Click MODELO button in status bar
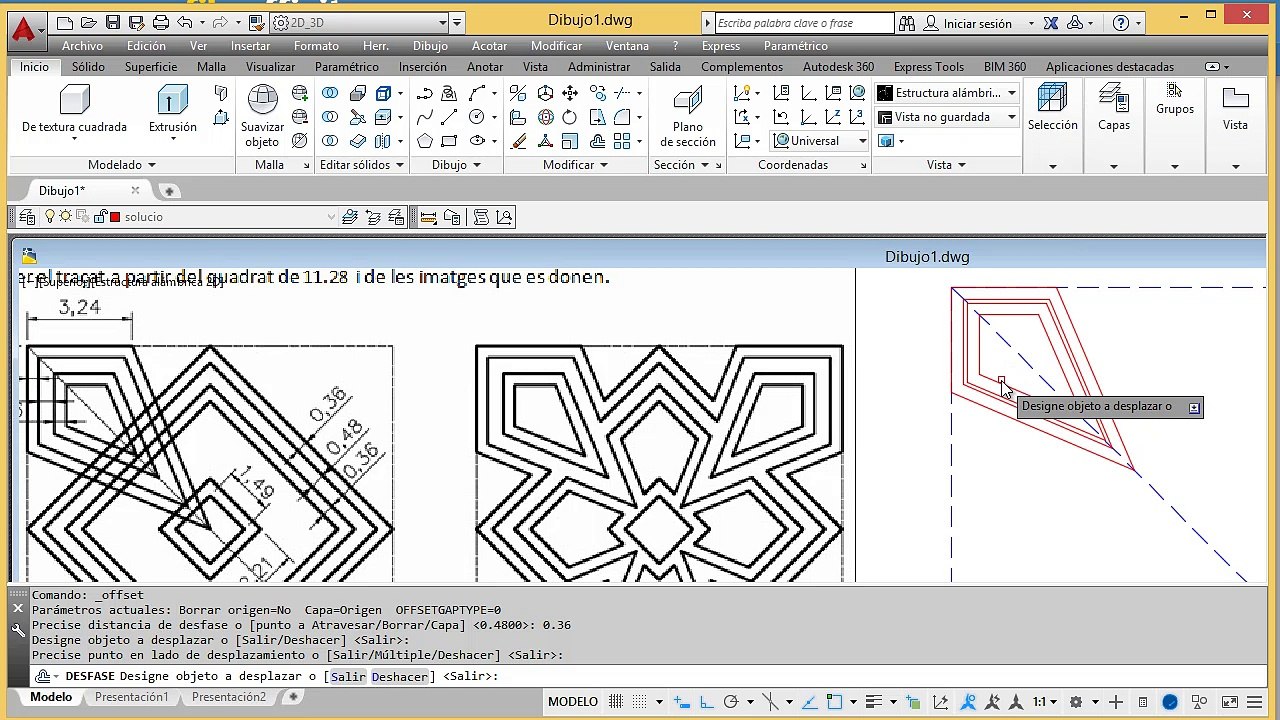Viewport: 1280px width, 720px height. 573,702
